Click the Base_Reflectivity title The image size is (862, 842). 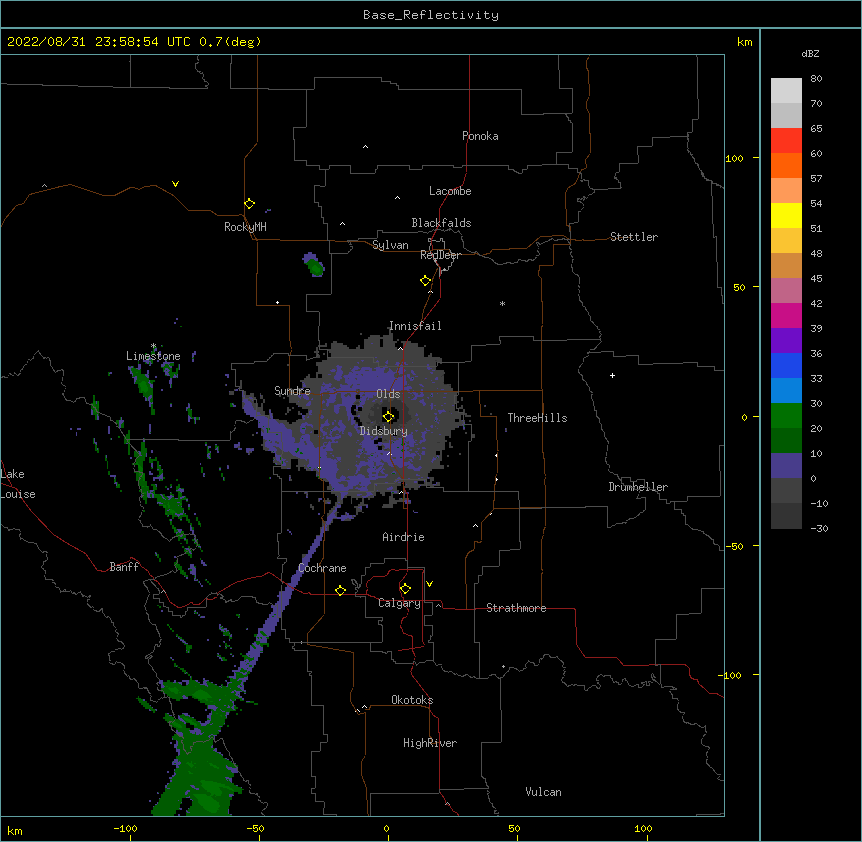tap(431, 15)
